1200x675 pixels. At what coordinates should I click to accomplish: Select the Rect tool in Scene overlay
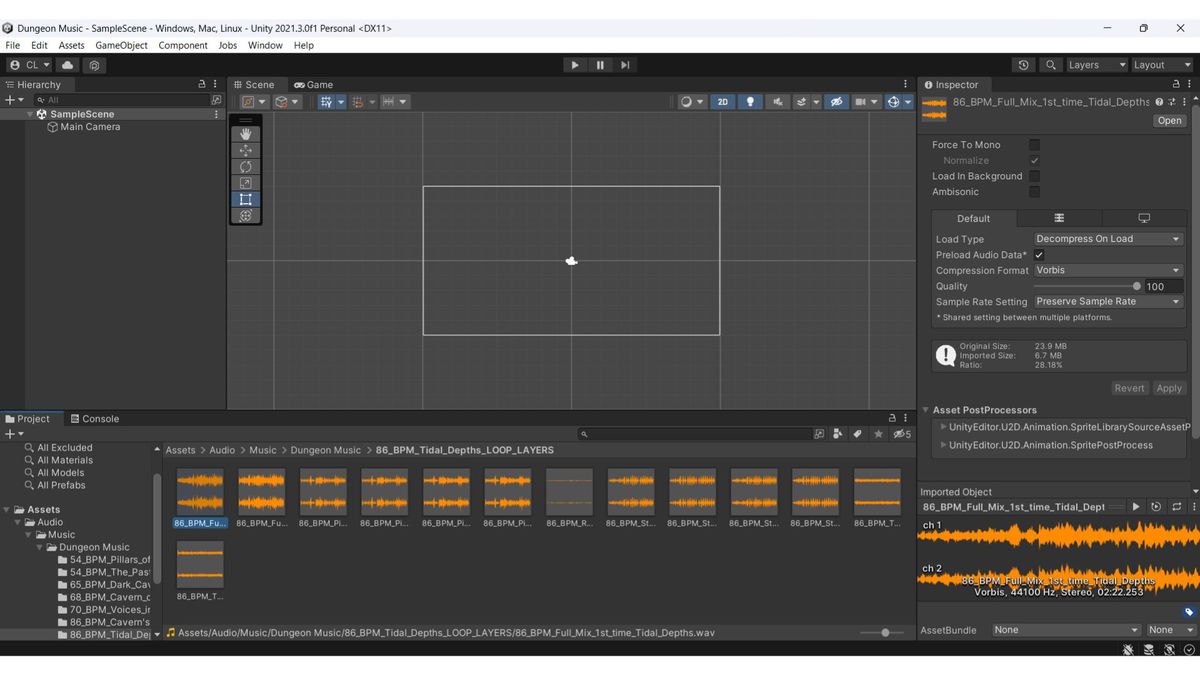pyautogui.click(x=246, y=199)
